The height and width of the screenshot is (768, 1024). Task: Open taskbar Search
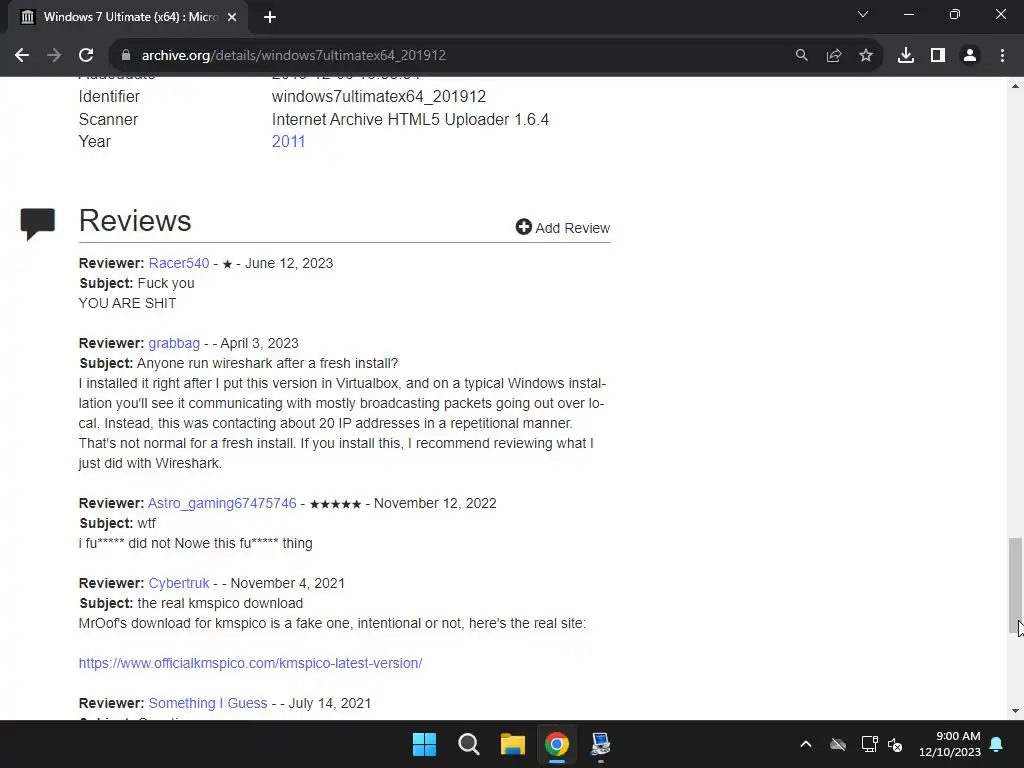(468, 744)
